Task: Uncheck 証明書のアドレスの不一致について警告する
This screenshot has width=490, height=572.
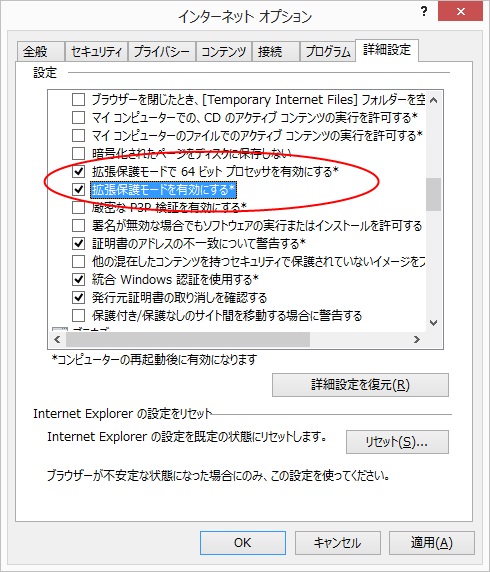Action: (x=78, y=243)
